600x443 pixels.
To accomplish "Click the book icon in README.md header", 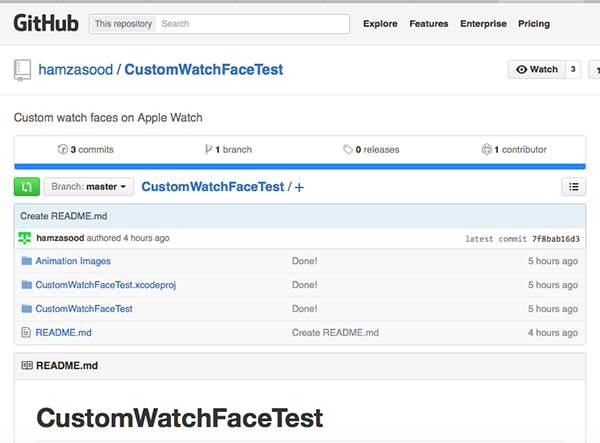I will (x=27, y=365).
